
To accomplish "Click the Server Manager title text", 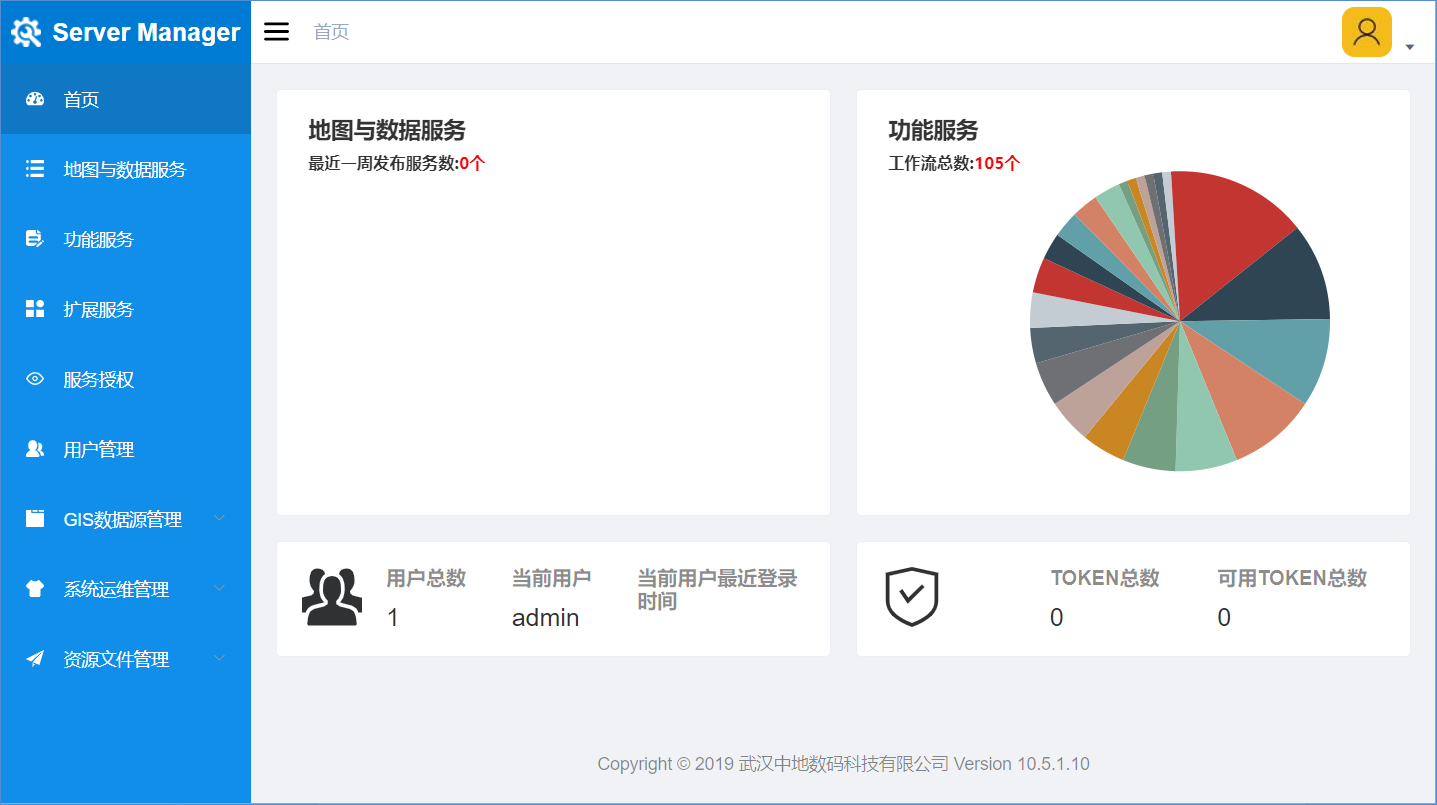I will point(146,32).
